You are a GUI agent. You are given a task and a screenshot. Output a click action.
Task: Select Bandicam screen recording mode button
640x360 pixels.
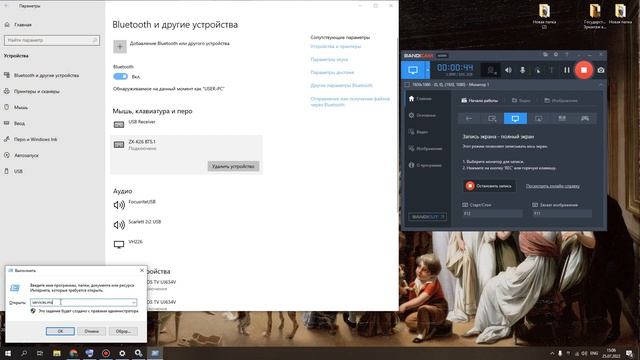coord(413,70)
